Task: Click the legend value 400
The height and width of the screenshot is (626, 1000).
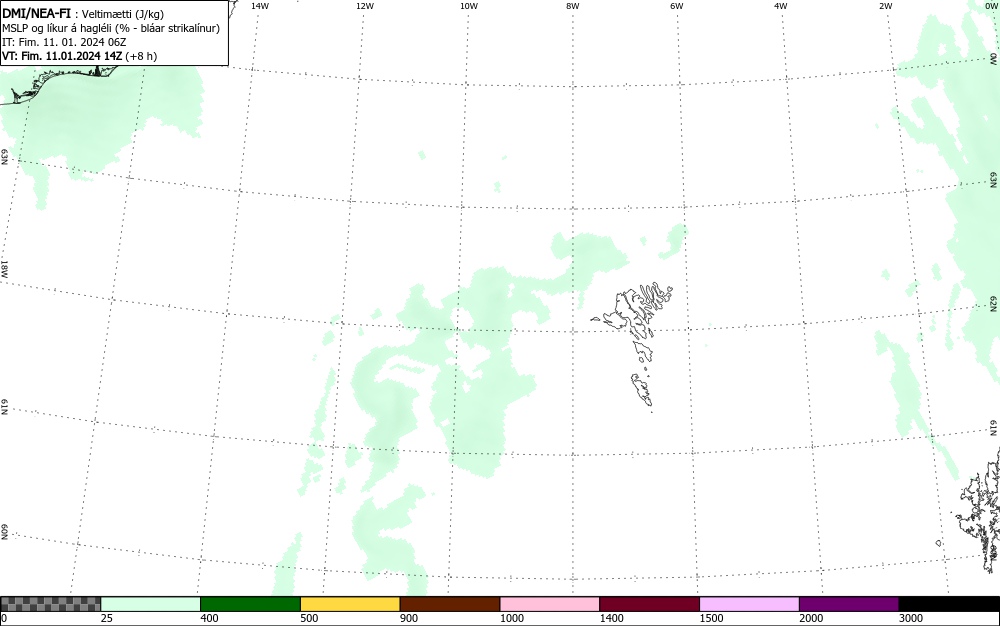Action: coord(209,618)
